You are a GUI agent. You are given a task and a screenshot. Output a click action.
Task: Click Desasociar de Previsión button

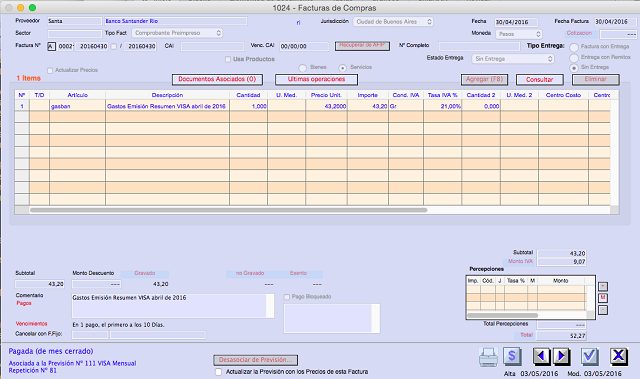click(256, 360)
